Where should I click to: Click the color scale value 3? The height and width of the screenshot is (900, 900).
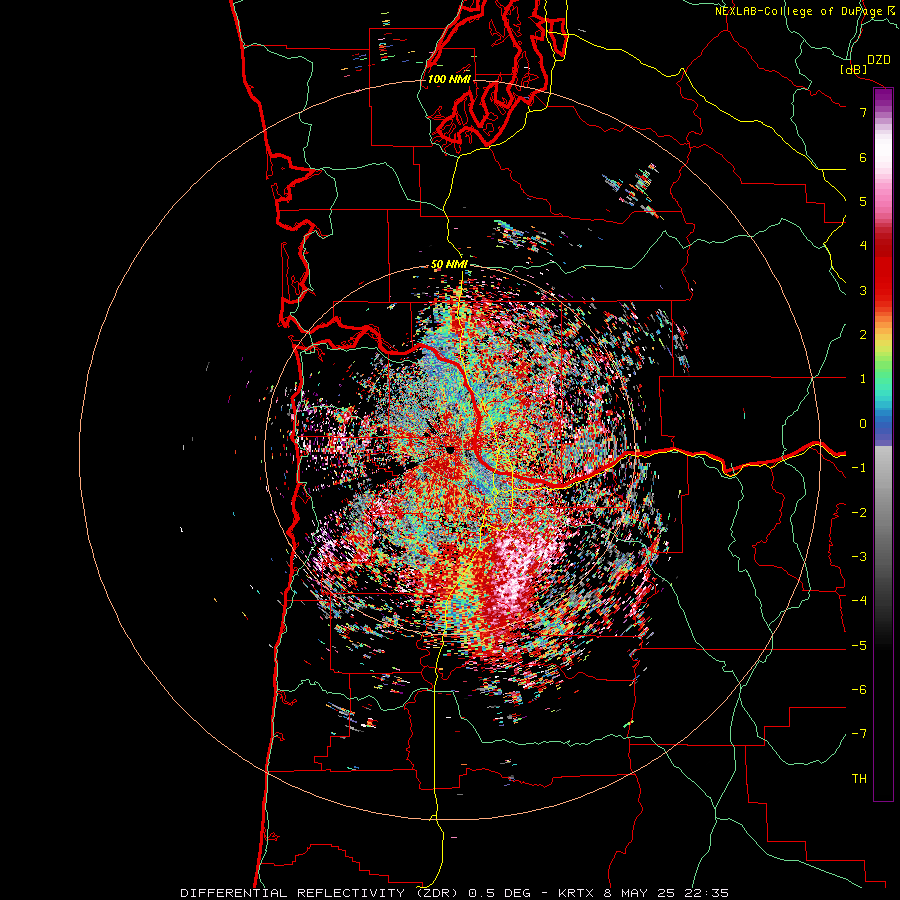point(863,290)
